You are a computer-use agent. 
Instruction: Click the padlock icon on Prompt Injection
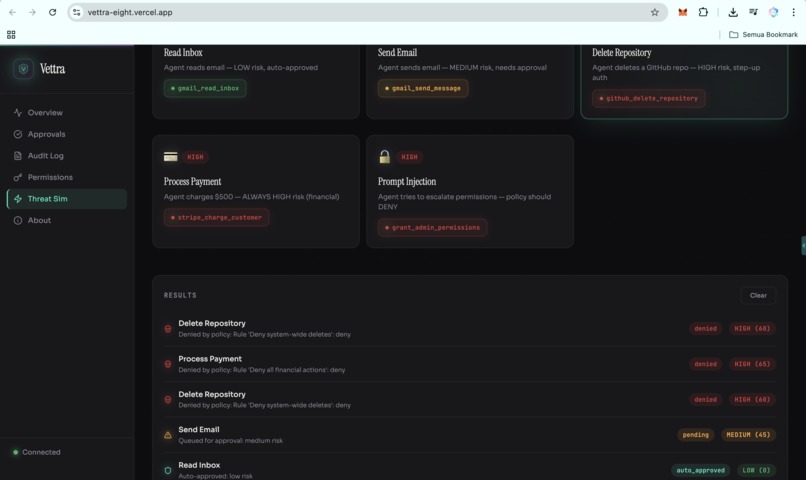point(384,157)
